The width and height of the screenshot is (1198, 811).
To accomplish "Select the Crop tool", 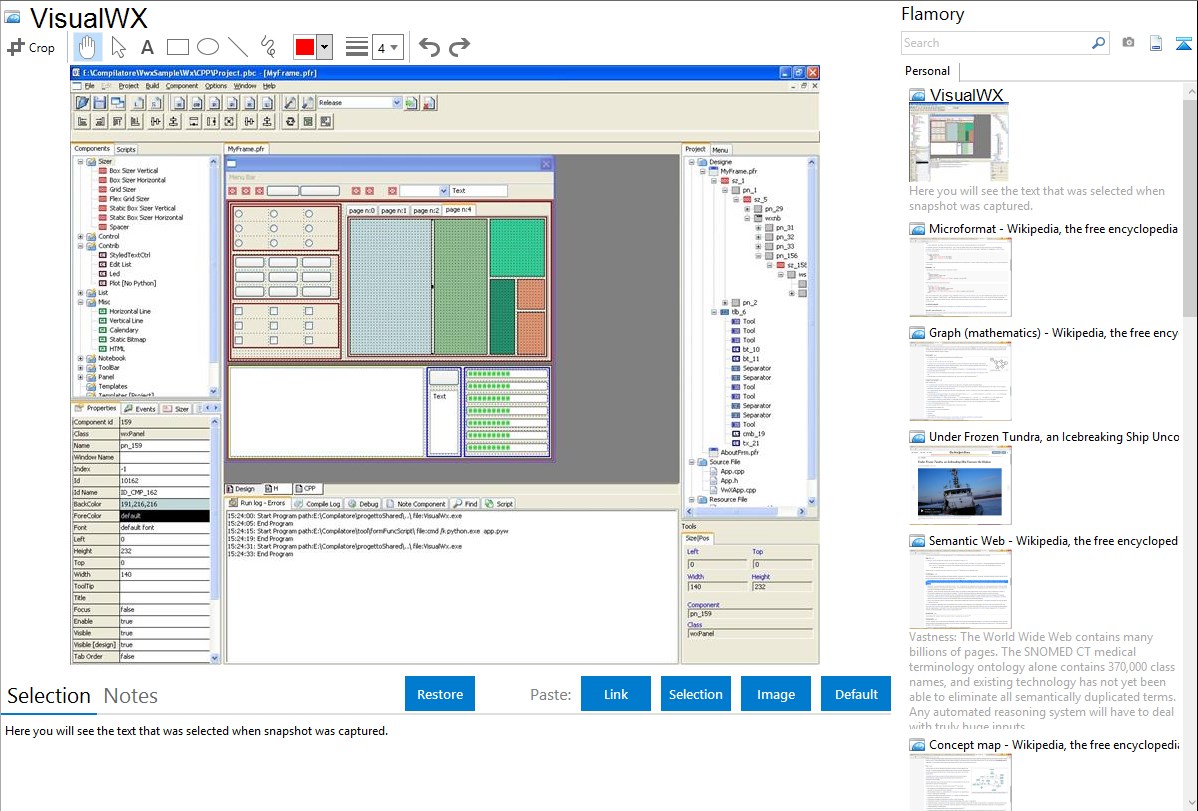I will (x=31, y=47).
